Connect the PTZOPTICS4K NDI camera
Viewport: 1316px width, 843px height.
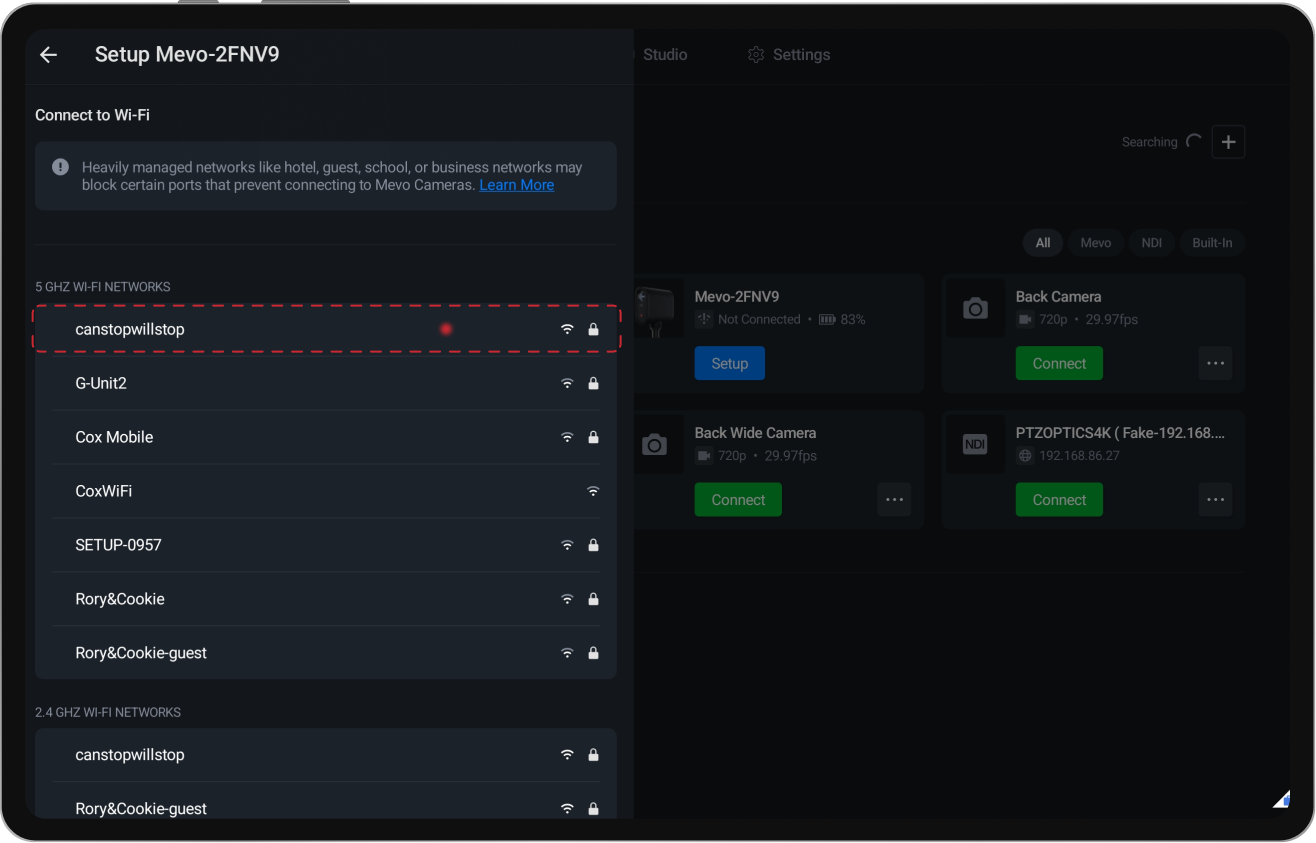tap(1059, 500)
